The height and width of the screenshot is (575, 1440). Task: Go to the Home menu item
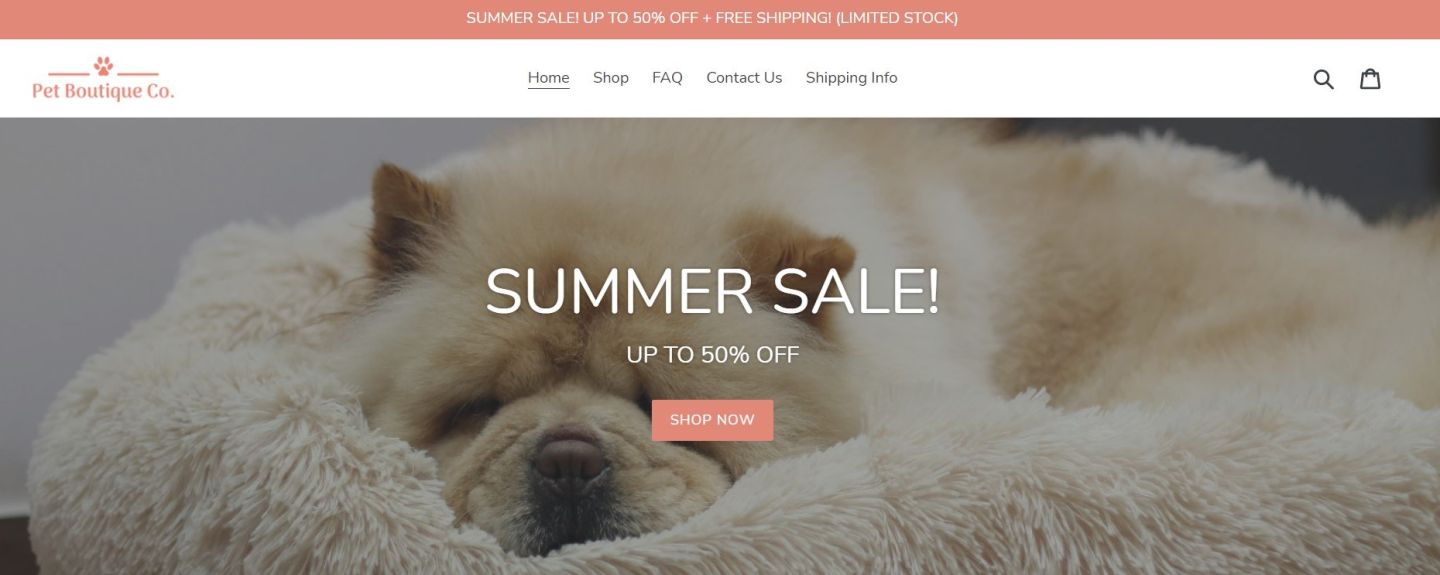coord(549,78)
